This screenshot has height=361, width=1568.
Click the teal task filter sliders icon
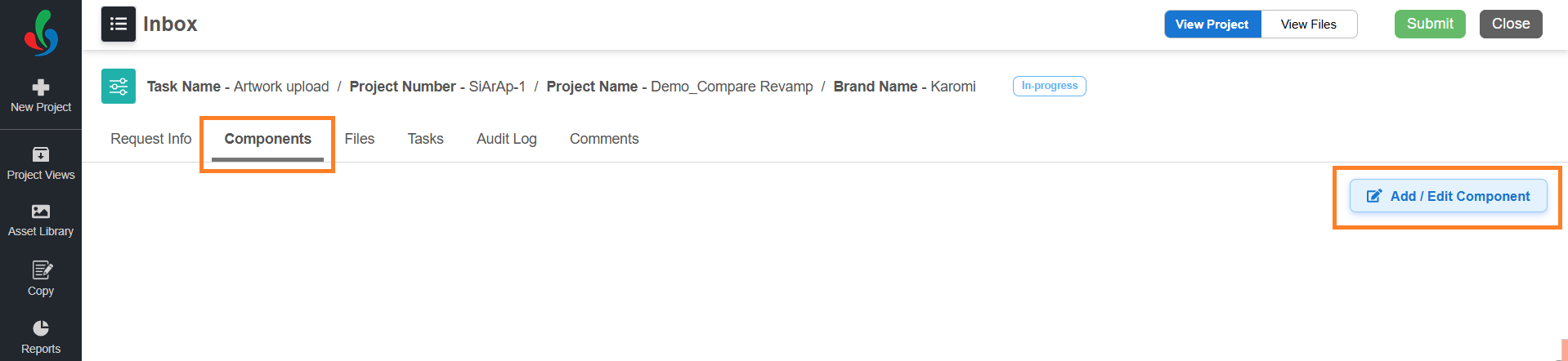click(119, 87)
